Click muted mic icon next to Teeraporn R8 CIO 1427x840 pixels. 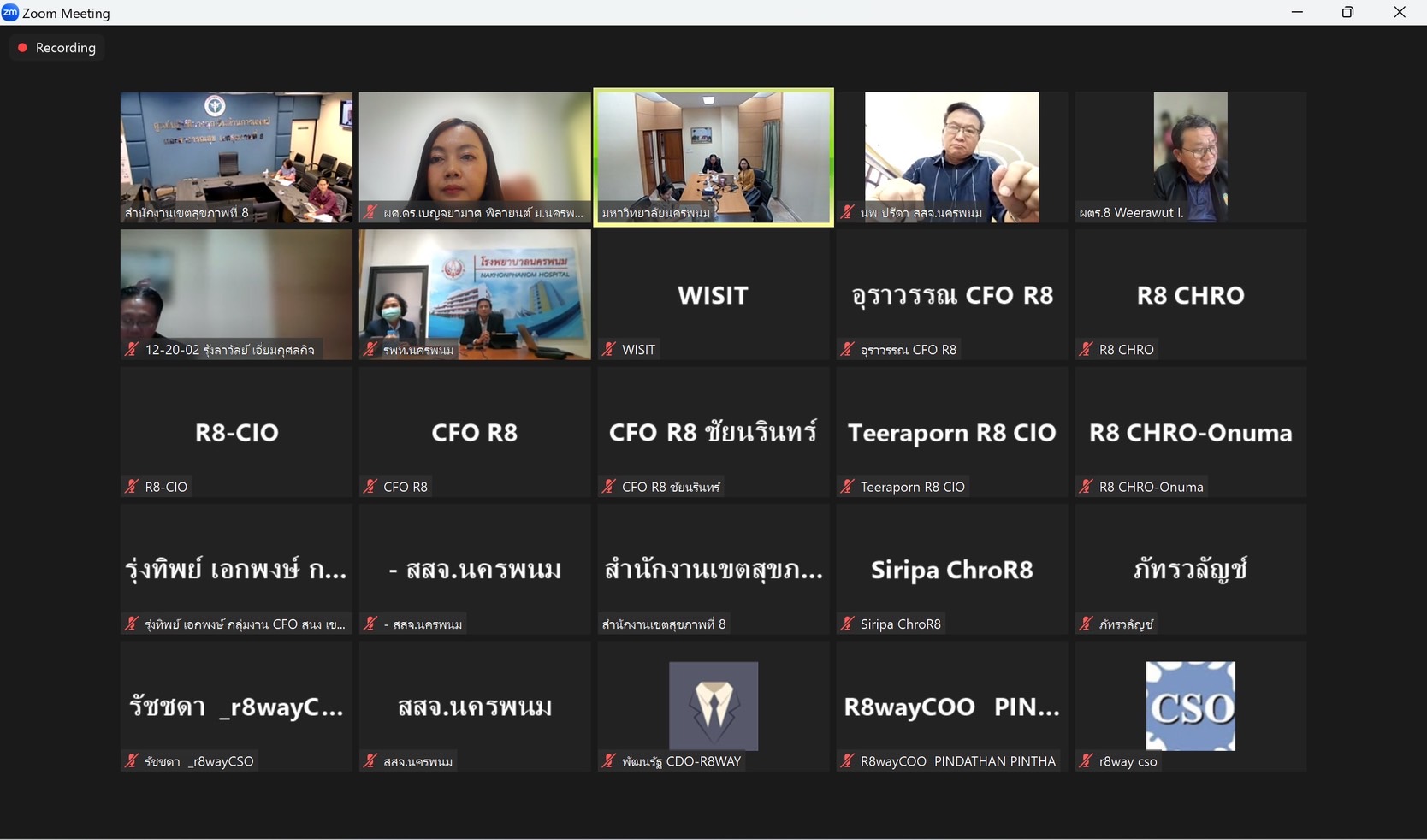[x=847, y=487]
